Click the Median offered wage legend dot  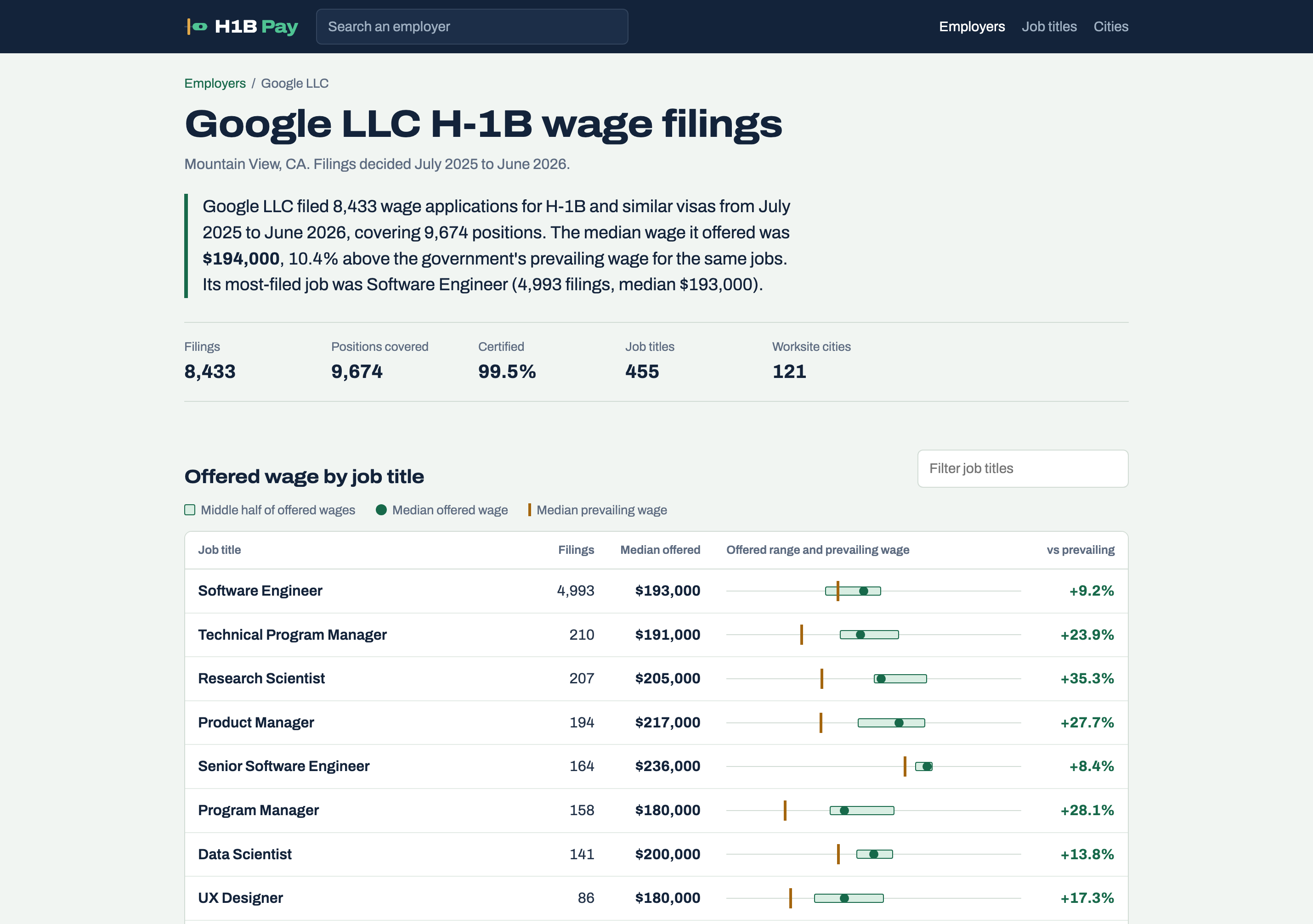(x=381, y=510)
